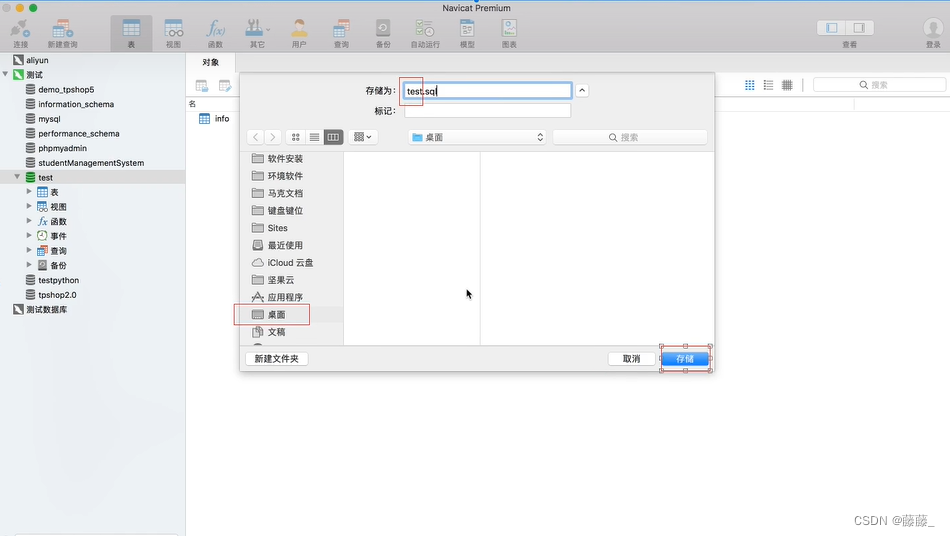Open the group-by arrangement dropdown
Image resolution: width=950 pixels, height=536 pixels.
(x=363, y=137)
